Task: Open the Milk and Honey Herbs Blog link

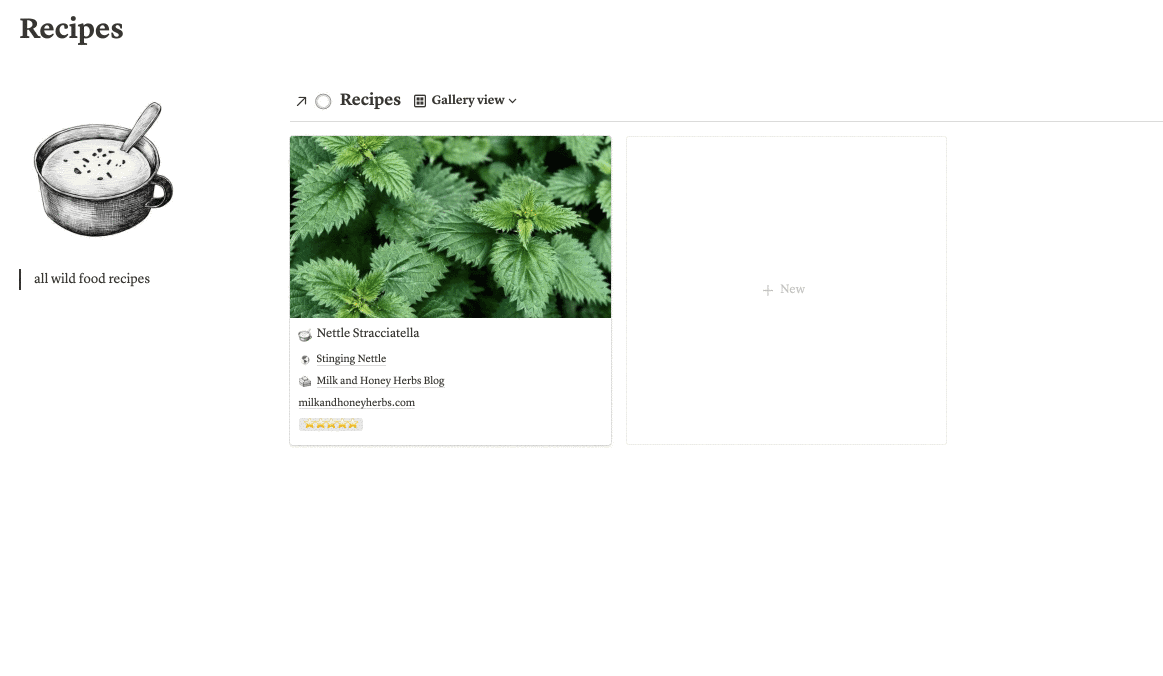Action: pyautogui.click(x=380, y=381)
